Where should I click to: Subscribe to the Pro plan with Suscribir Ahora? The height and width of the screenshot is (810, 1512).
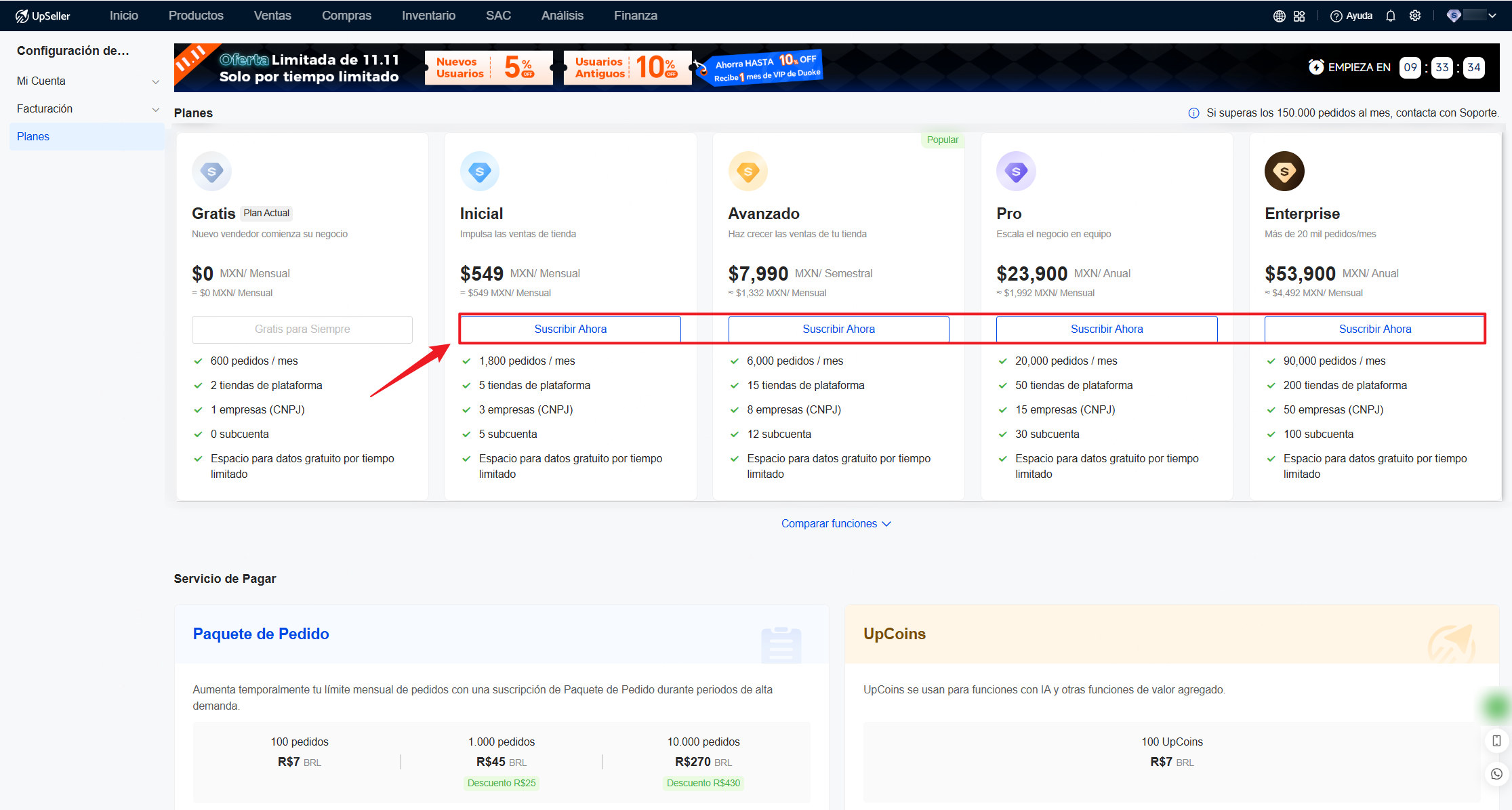(x=1106, y=329)
